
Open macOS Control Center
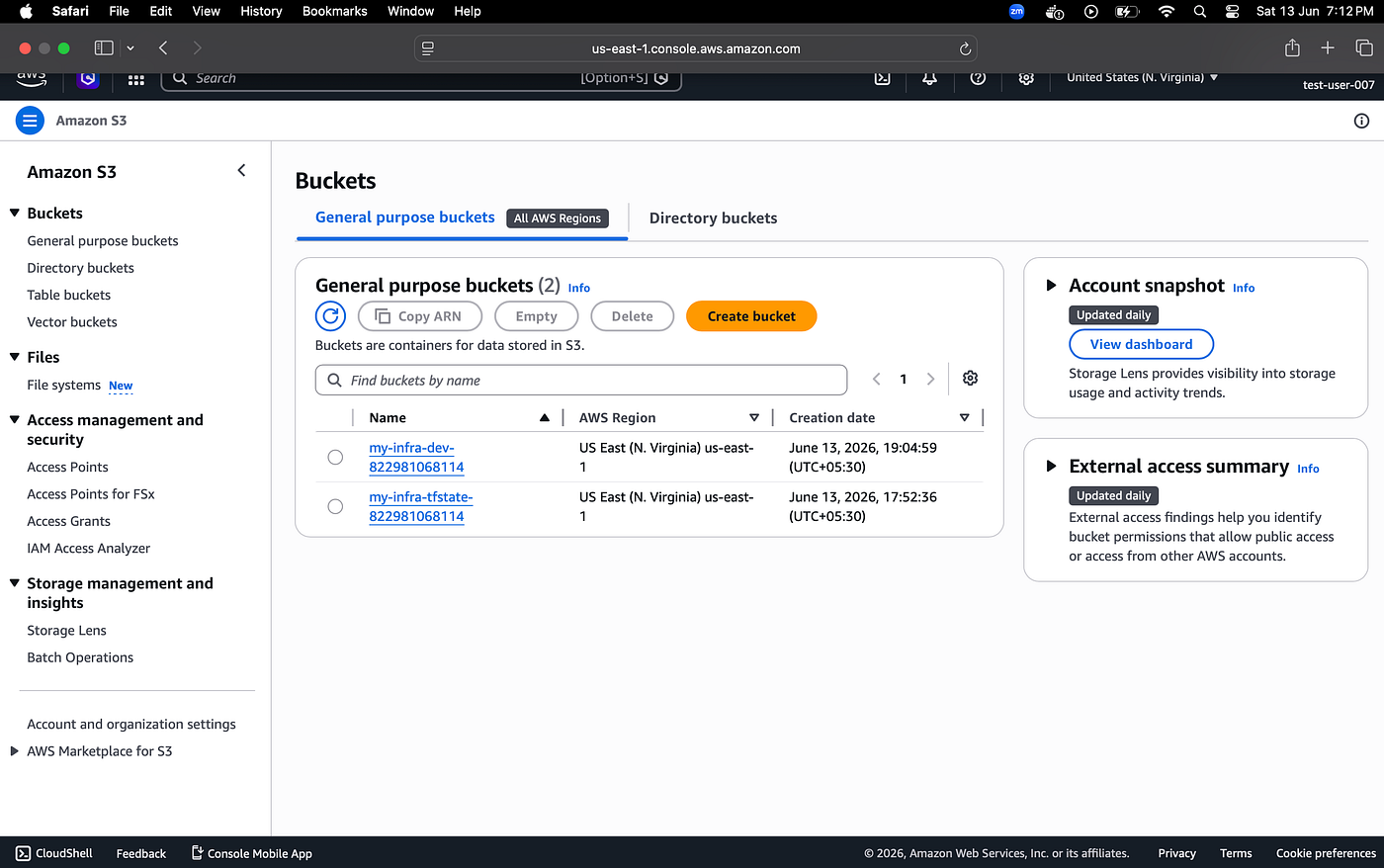tap(1232, 11)
